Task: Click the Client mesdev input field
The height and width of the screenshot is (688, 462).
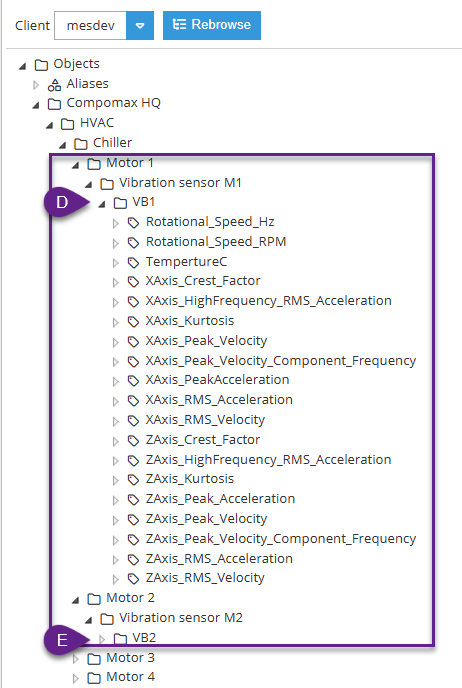Action: [x=90, y=25]
